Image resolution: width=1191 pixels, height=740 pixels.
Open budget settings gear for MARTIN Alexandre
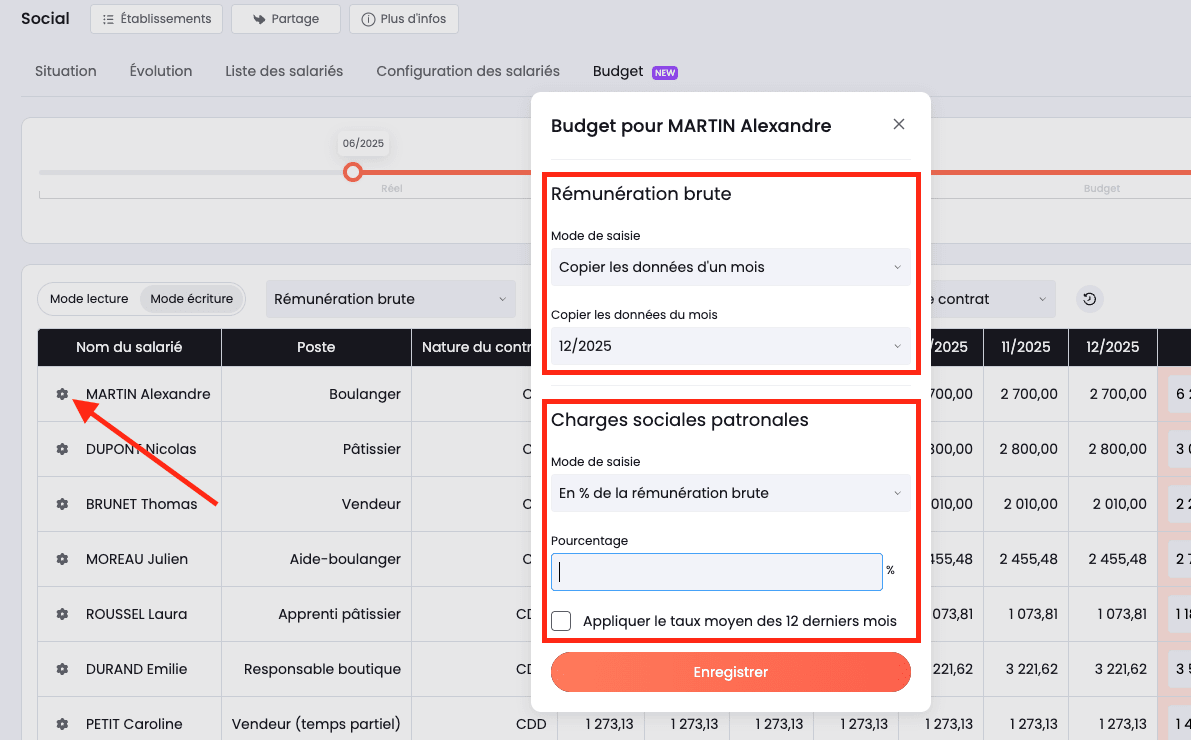click(x=60, y=394)
